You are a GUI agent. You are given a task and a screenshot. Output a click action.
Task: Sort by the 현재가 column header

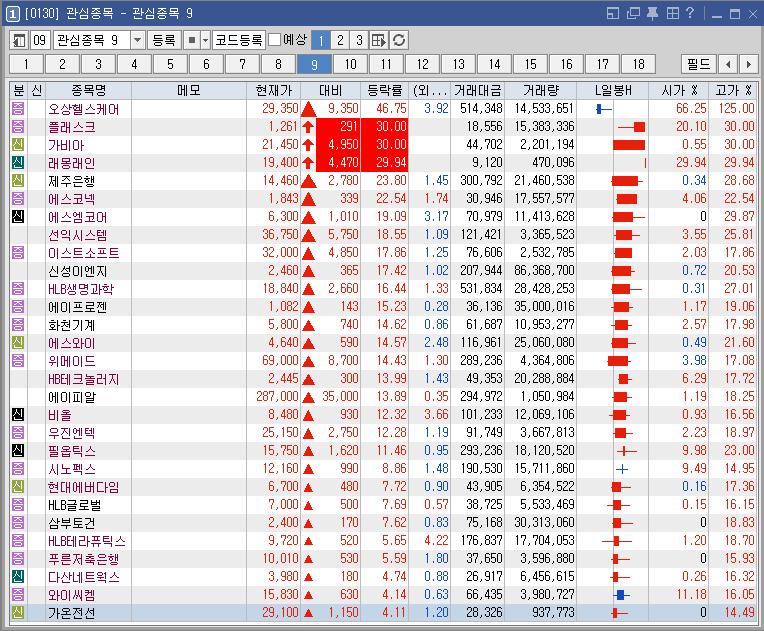(x=274, y=90)
